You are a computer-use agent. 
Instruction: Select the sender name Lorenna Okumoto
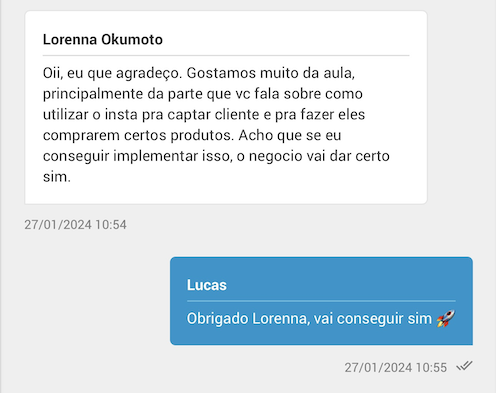103,40
